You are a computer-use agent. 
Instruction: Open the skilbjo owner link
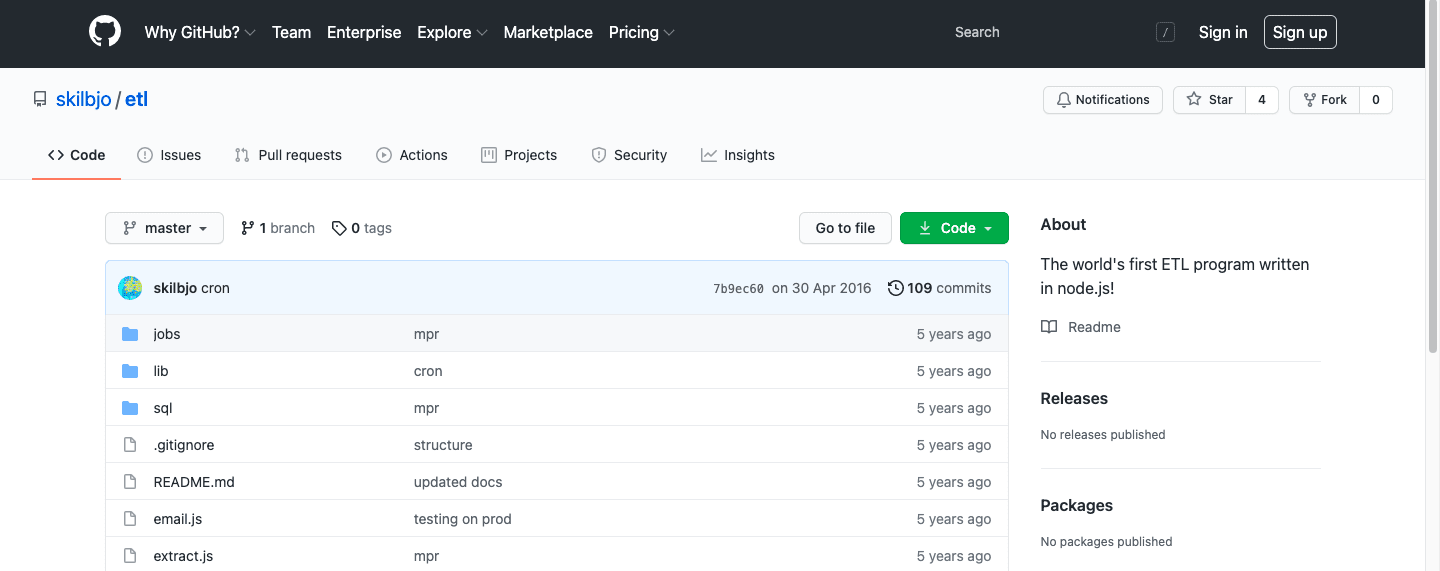84,99
